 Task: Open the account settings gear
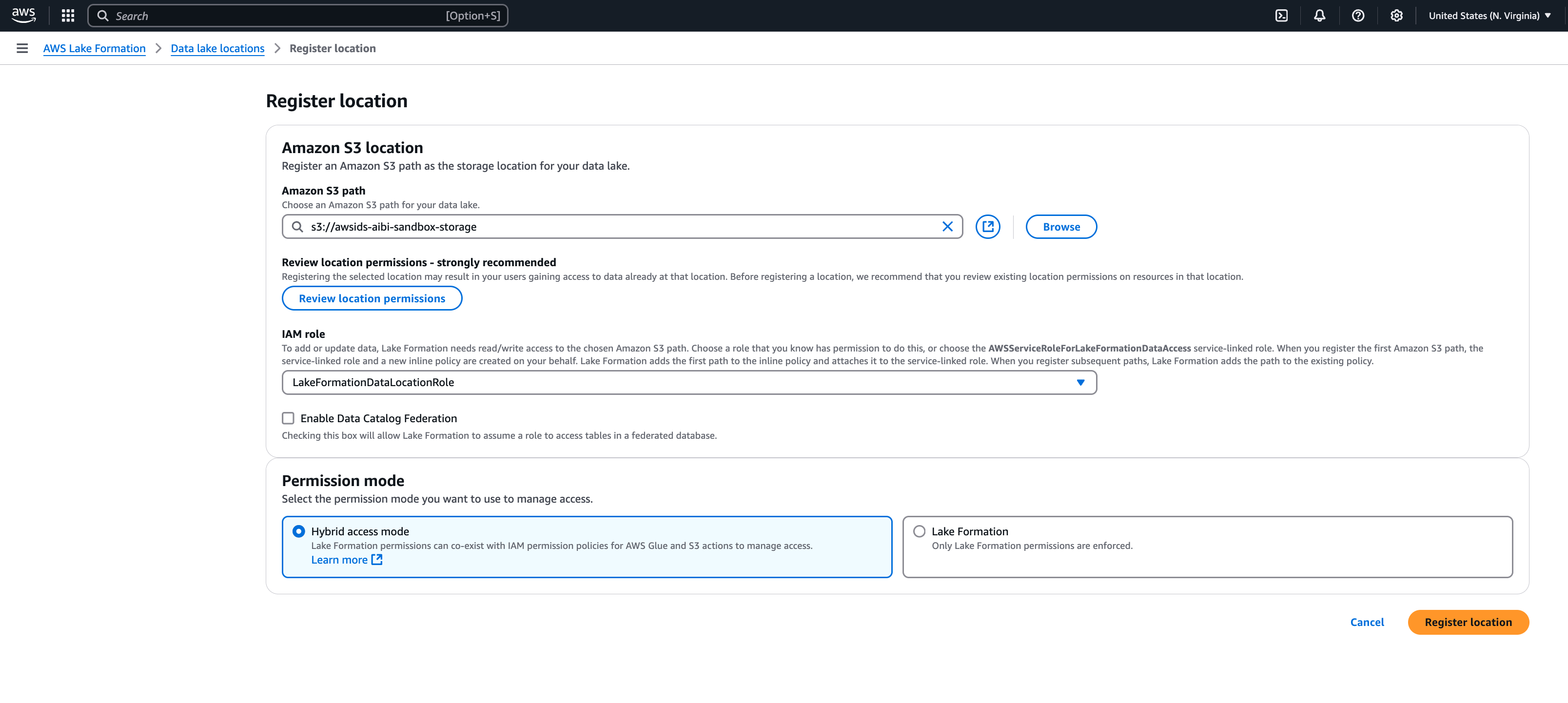coord(1396,15)
